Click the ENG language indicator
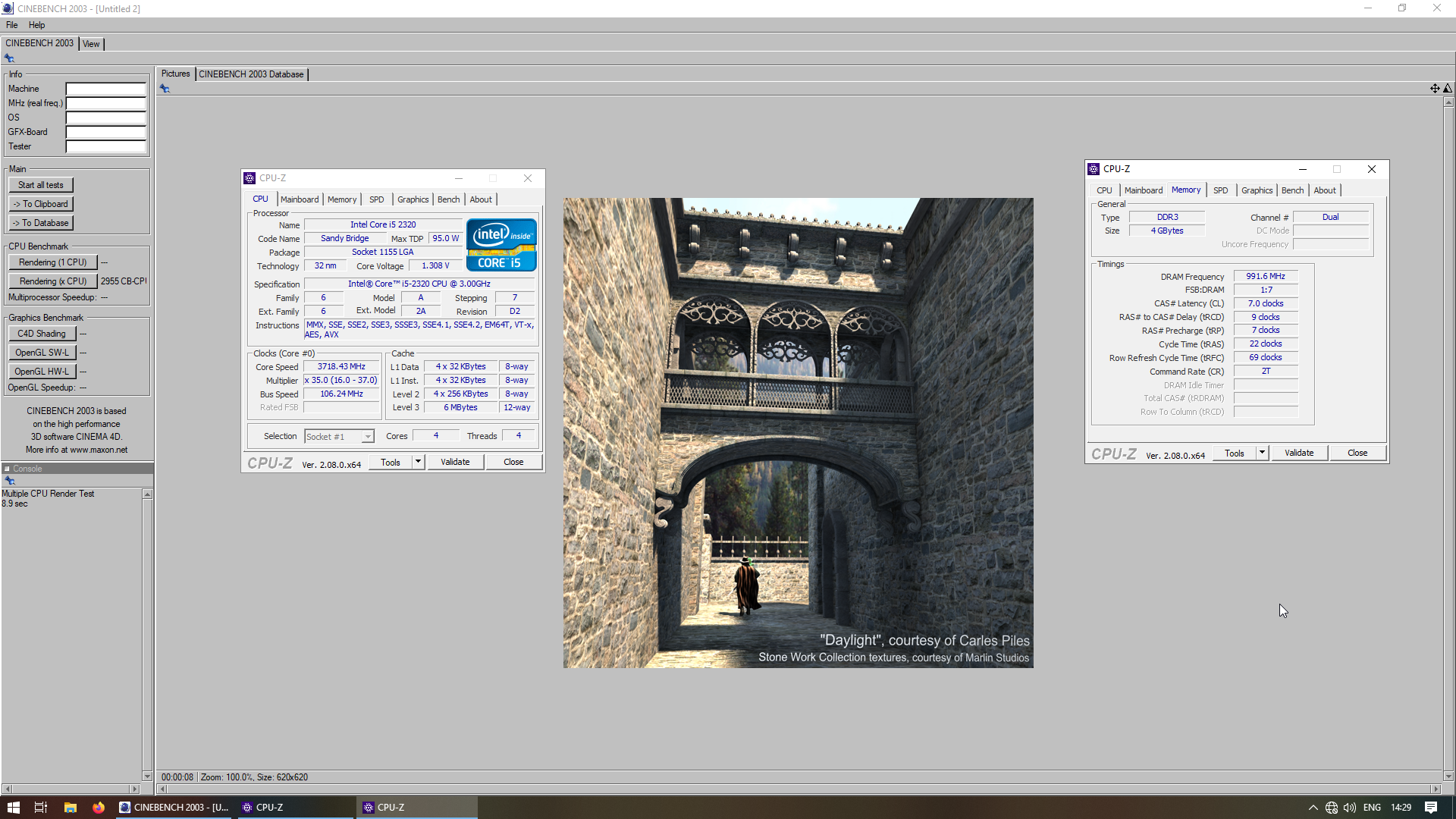The image size is (1456, 819). coord(1372,808)
